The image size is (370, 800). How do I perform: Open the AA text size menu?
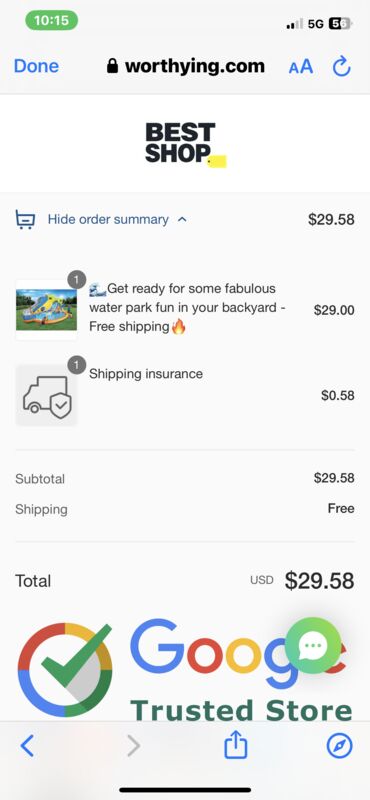(x=301, y=66)
